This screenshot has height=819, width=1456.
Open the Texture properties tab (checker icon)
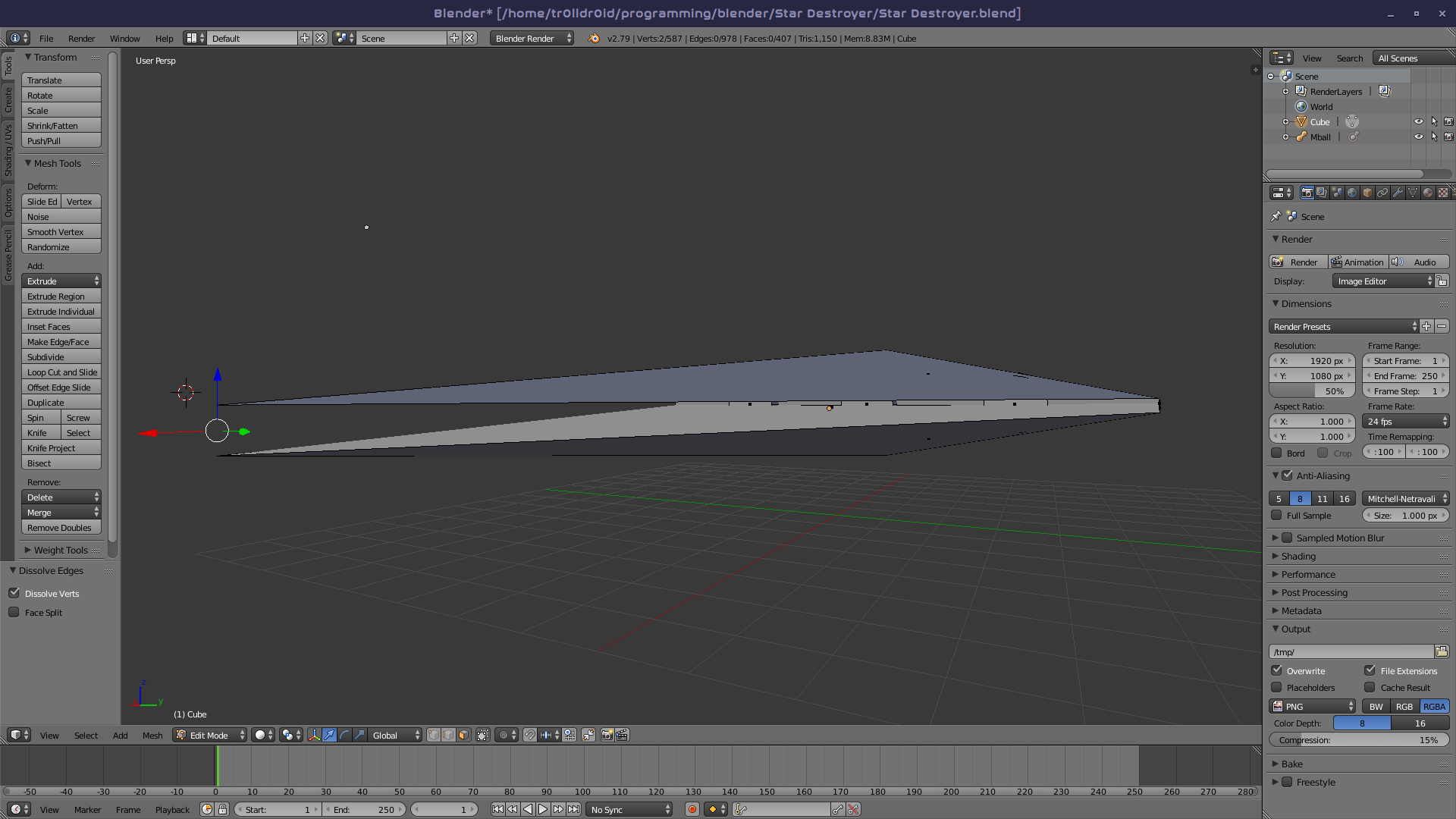[1443, 193]
